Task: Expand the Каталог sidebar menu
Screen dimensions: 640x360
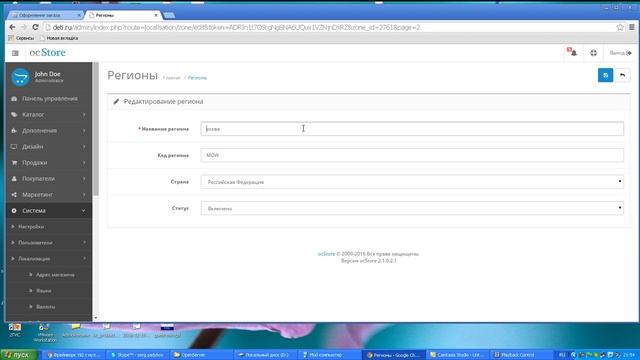Action: (33, 115)
